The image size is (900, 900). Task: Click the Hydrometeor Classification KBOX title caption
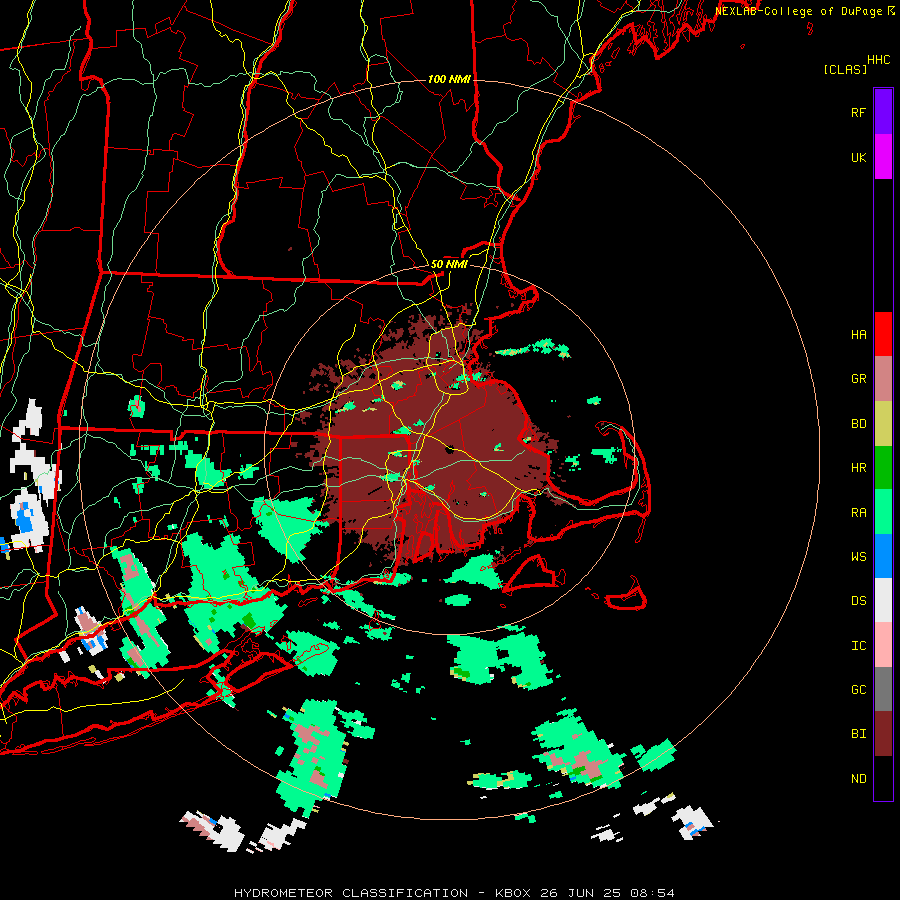[454, 893]
